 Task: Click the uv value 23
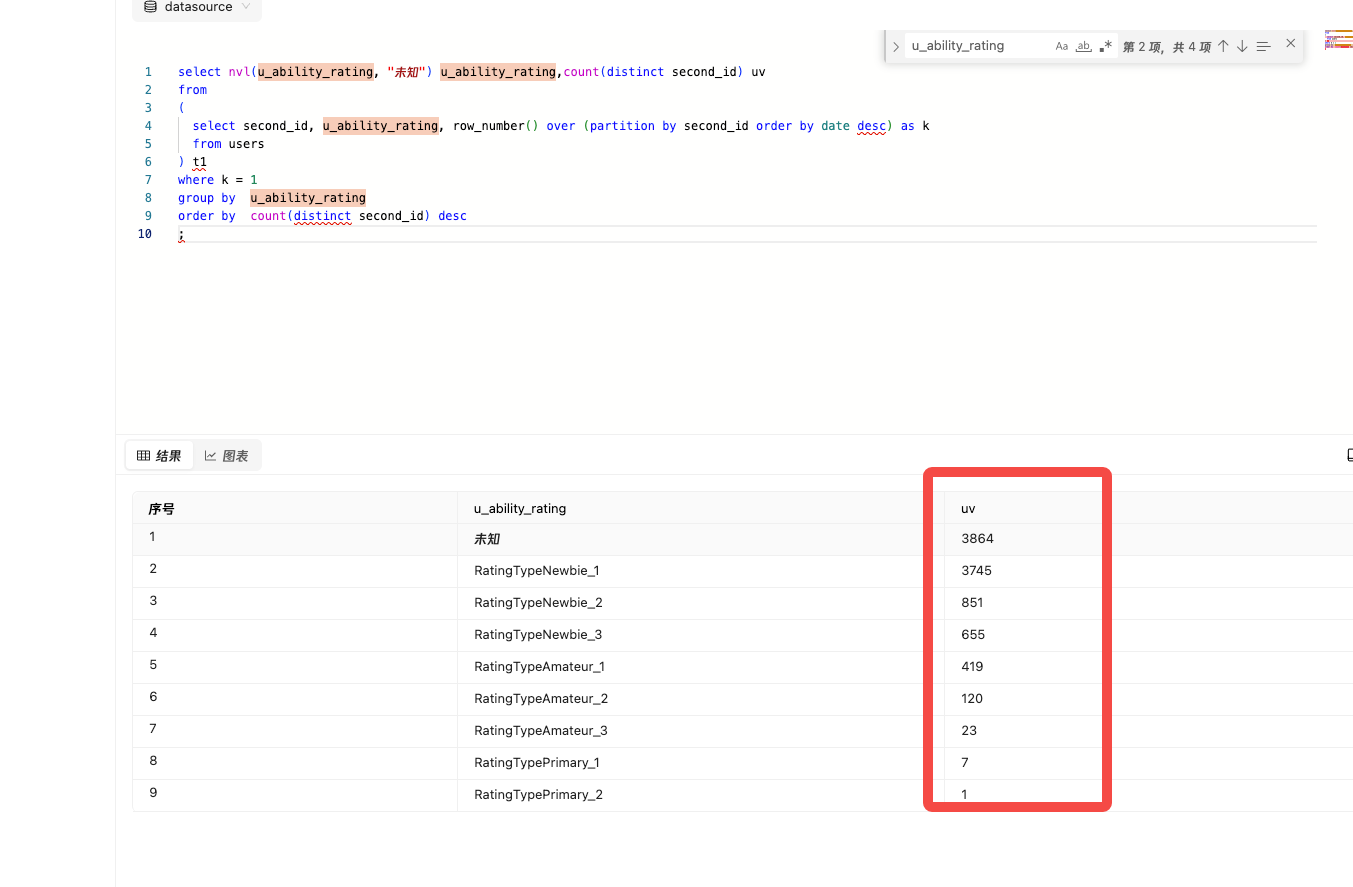[x=969, y=731]
